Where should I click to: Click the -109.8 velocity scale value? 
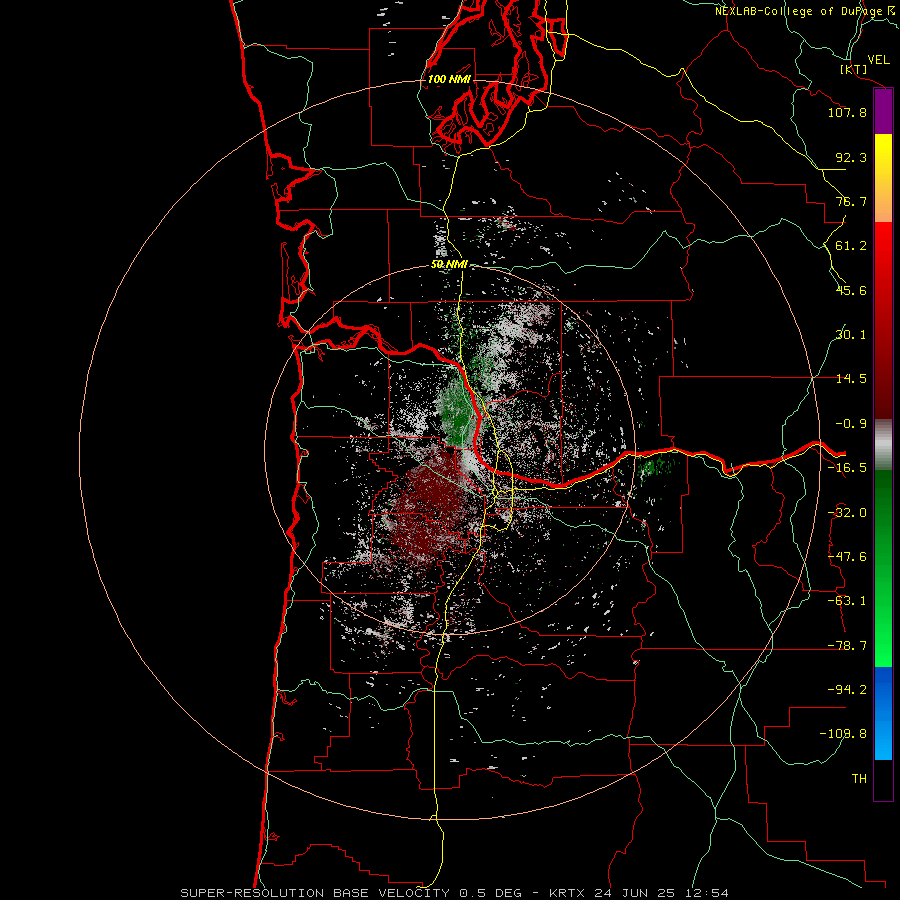tap(843, 734)
